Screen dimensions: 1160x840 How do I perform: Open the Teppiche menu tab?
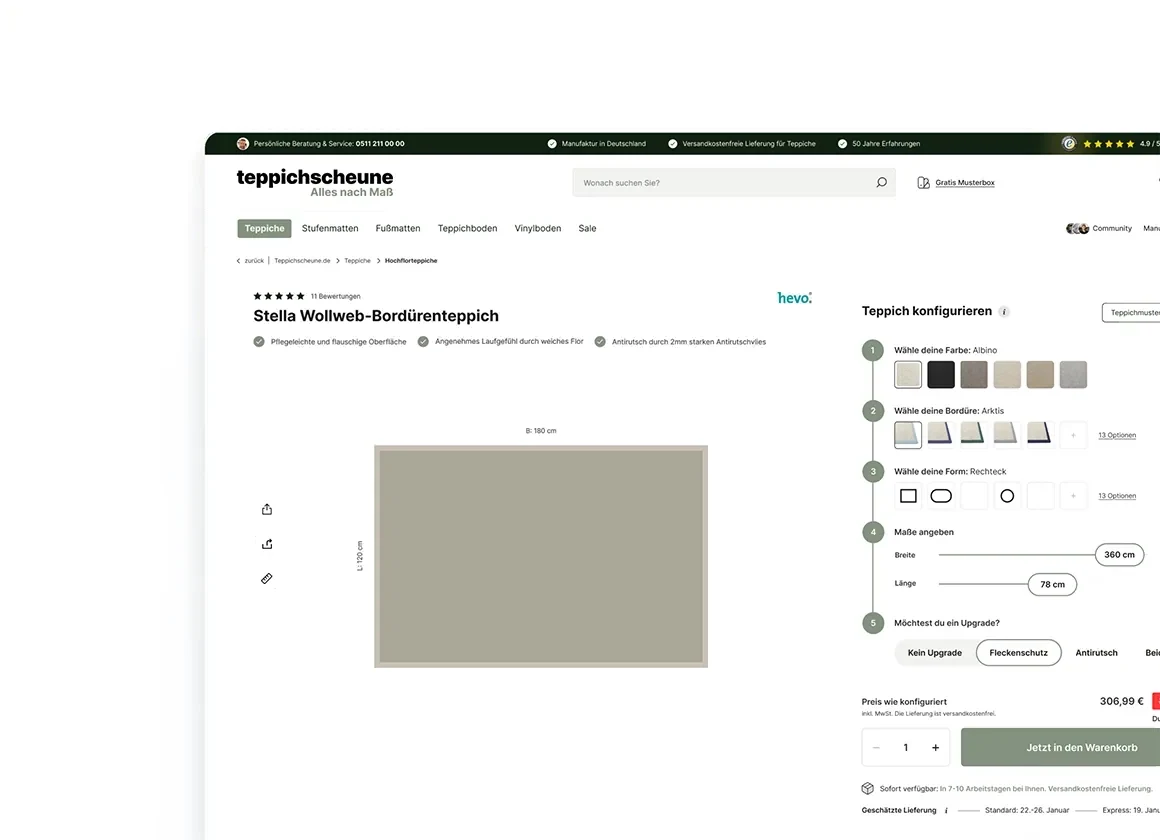point(264,229)
